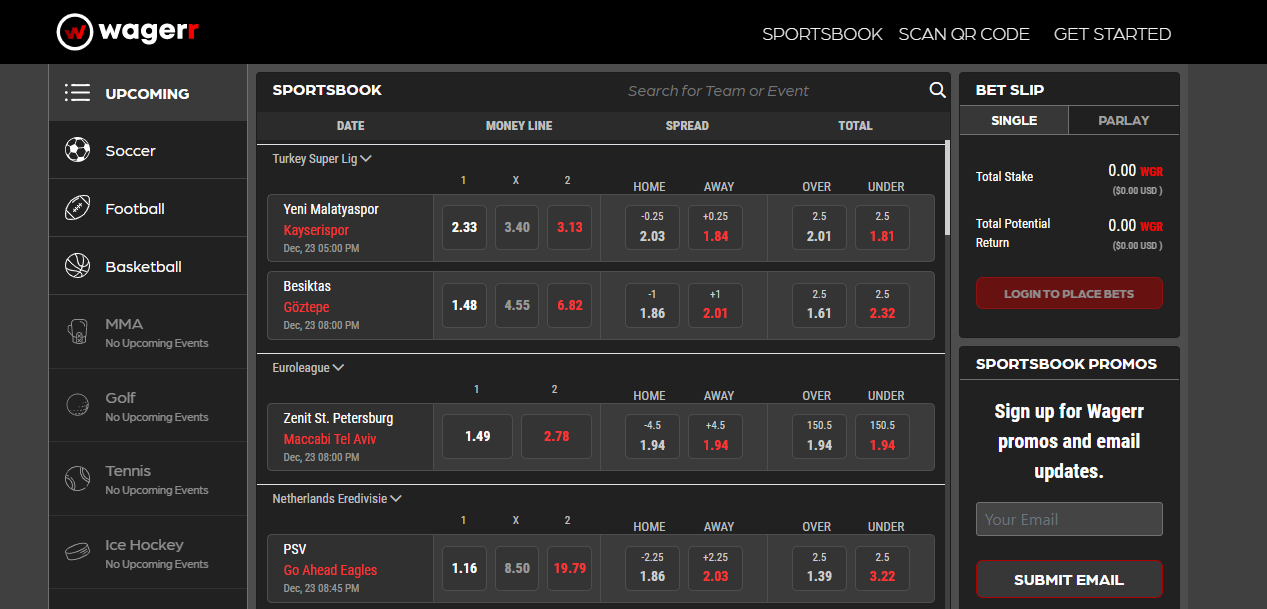Select away spread +1 at 2.01
1267x609 pixels.
tap(715, 305)
